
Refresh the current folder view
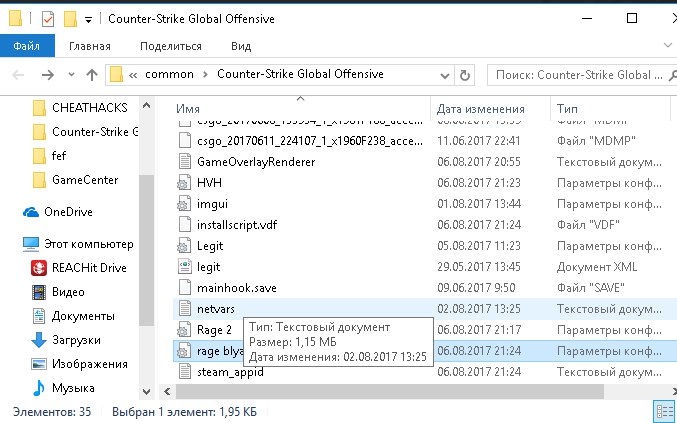(x=465, y=76)
